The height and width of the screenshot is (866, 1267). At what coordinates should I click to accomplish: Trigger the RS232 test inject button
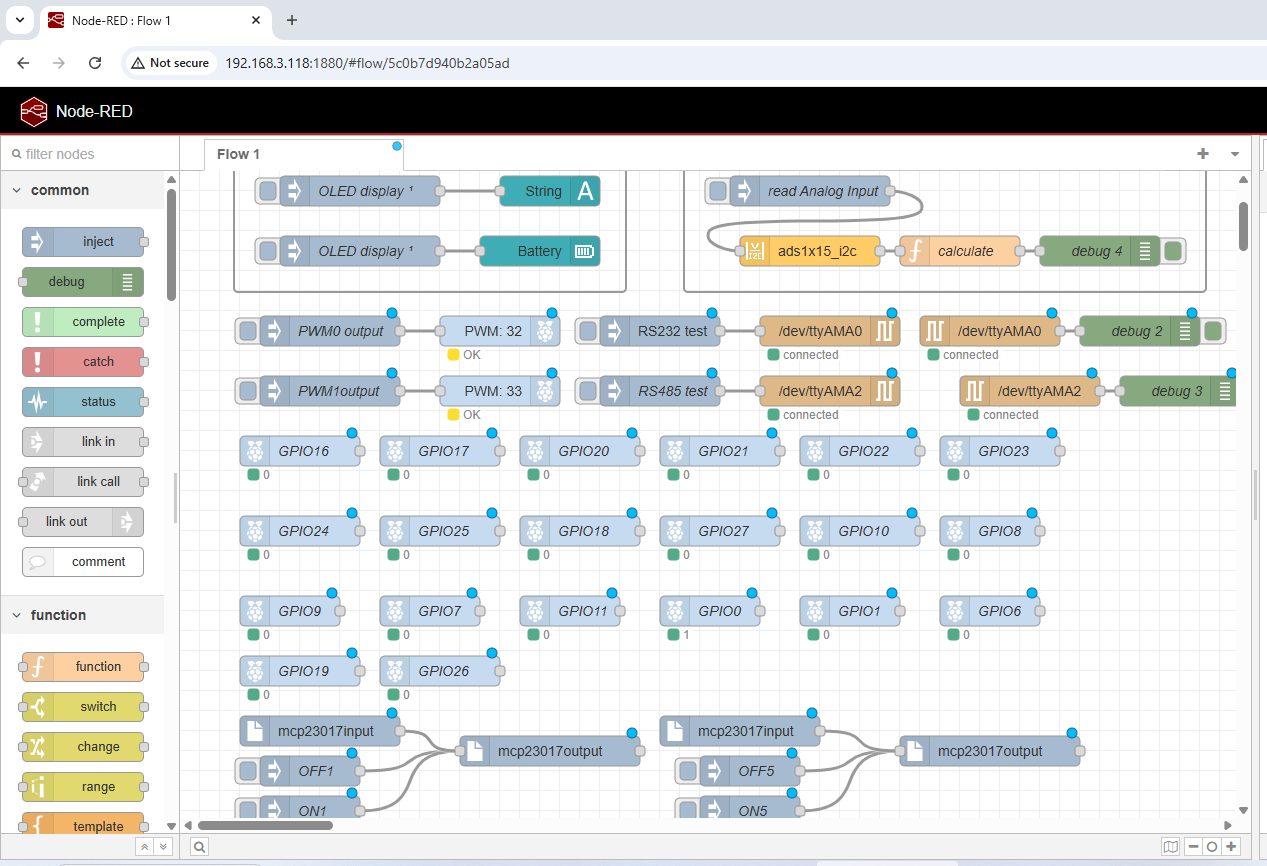pyautogui.click(x=588, y=331)
